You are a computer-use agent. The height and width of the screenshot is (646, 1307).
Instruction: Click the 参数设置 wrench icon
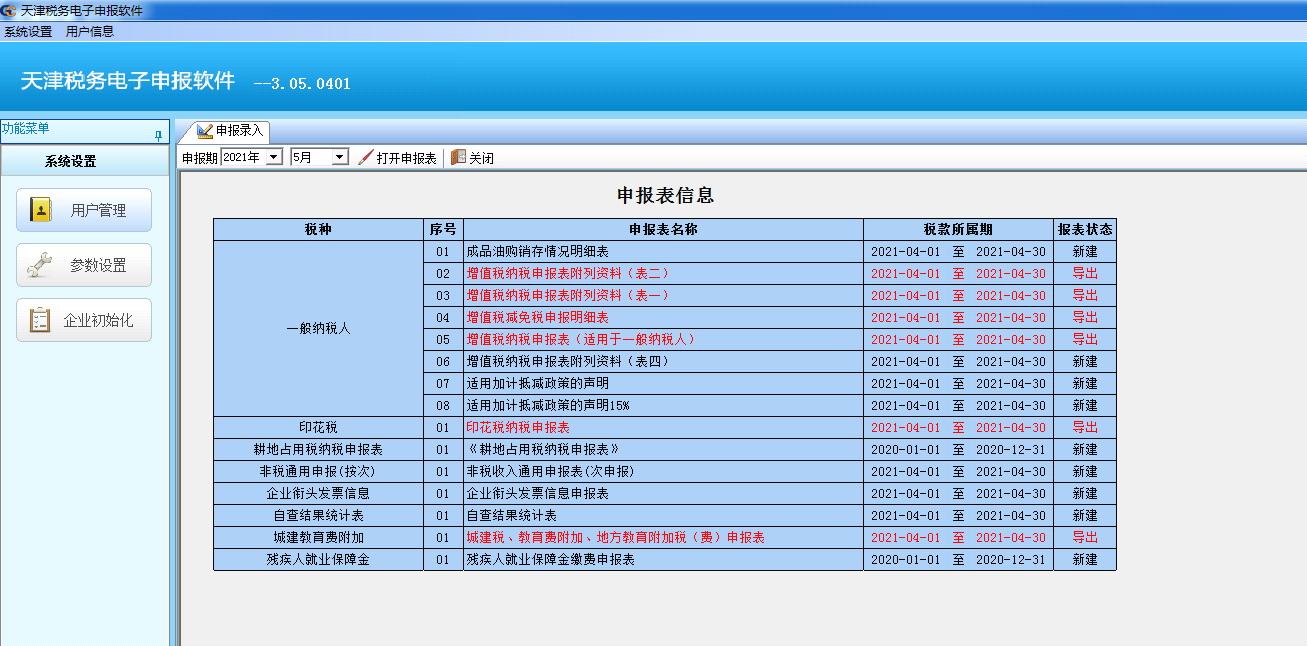[x=41, y=265]
